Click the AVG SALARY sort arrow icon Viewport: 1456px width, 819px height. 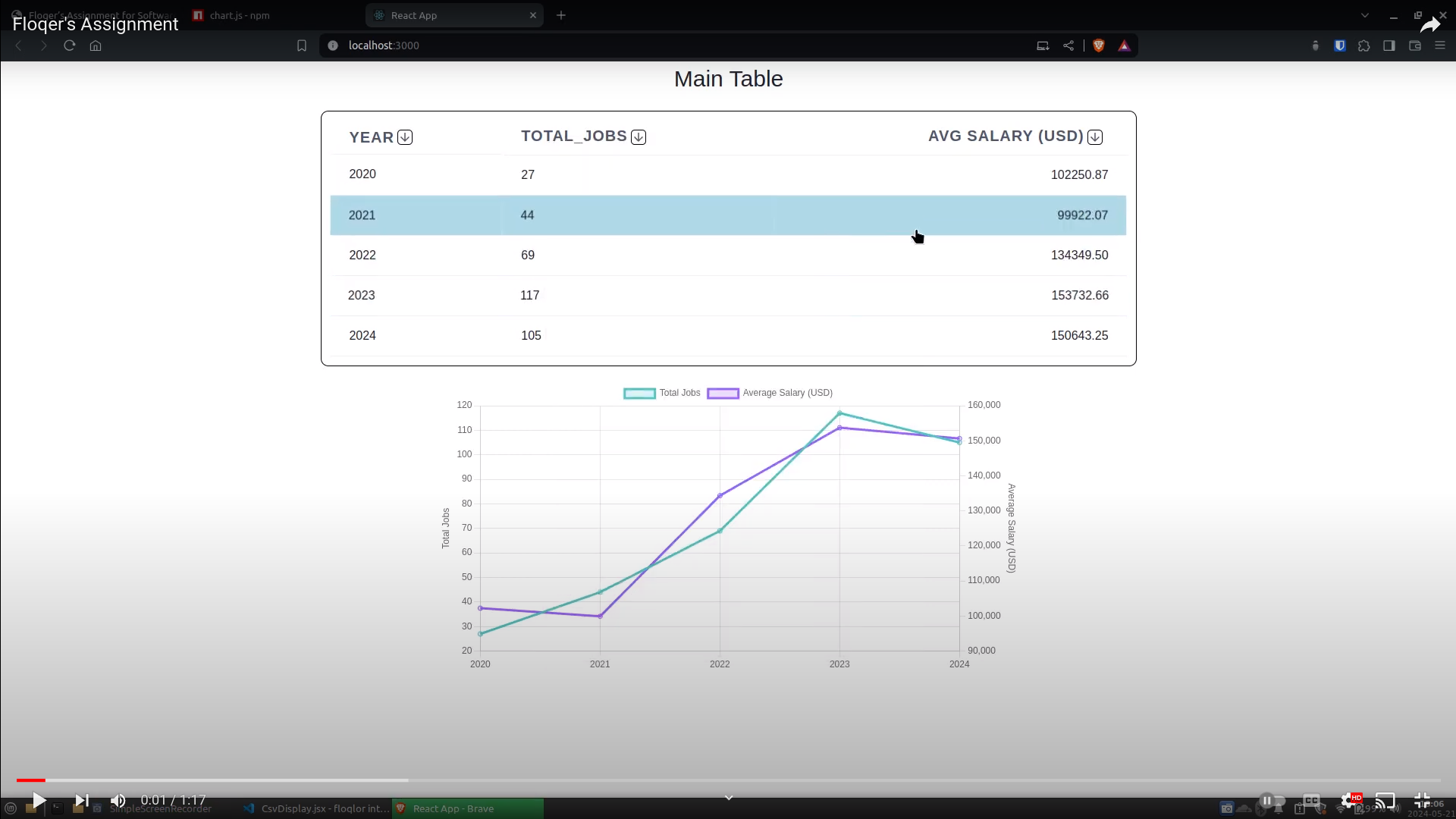tap(1094, 137)
